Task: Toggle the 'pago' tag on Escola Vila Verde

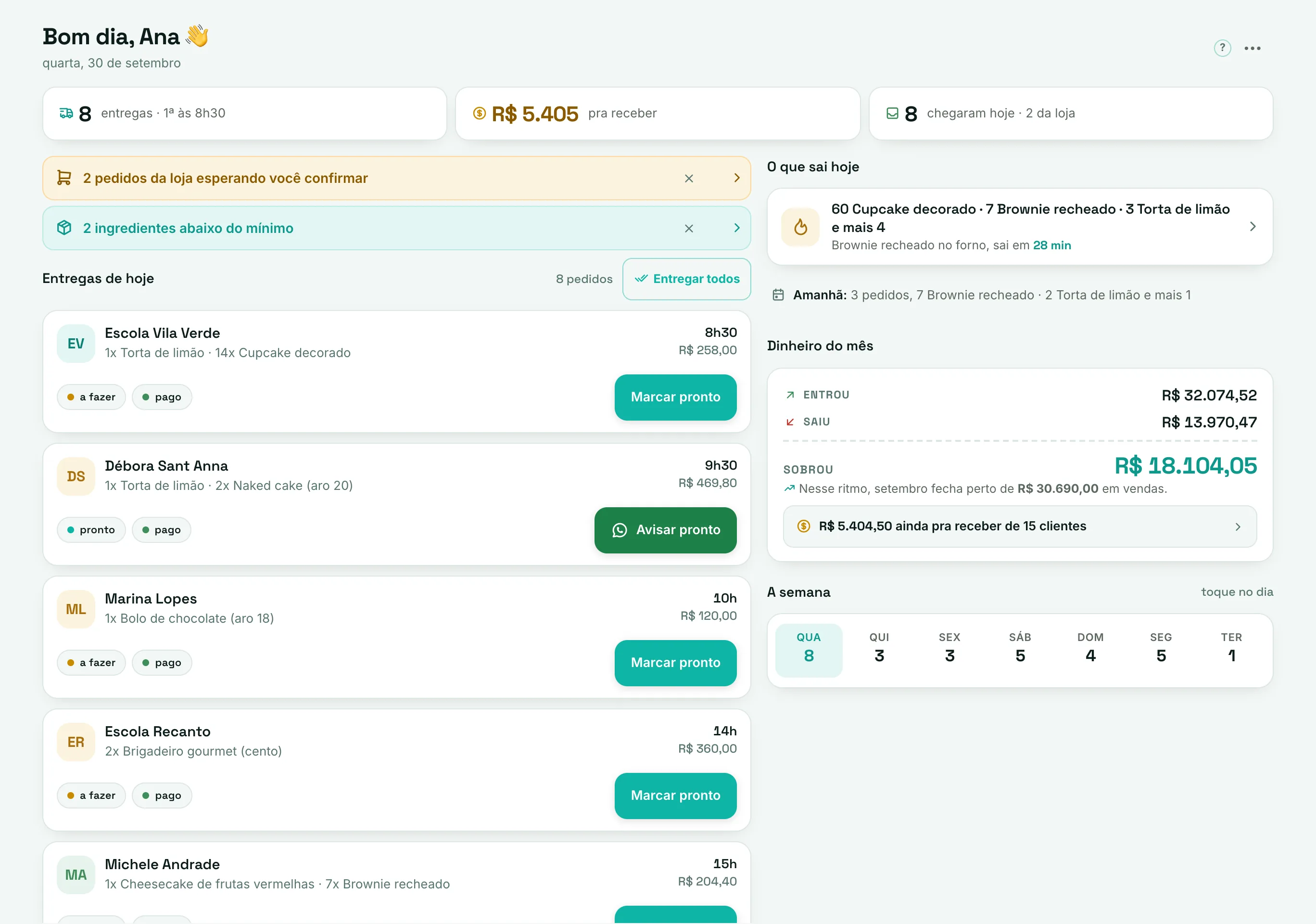Action: (x=162, y=397)
